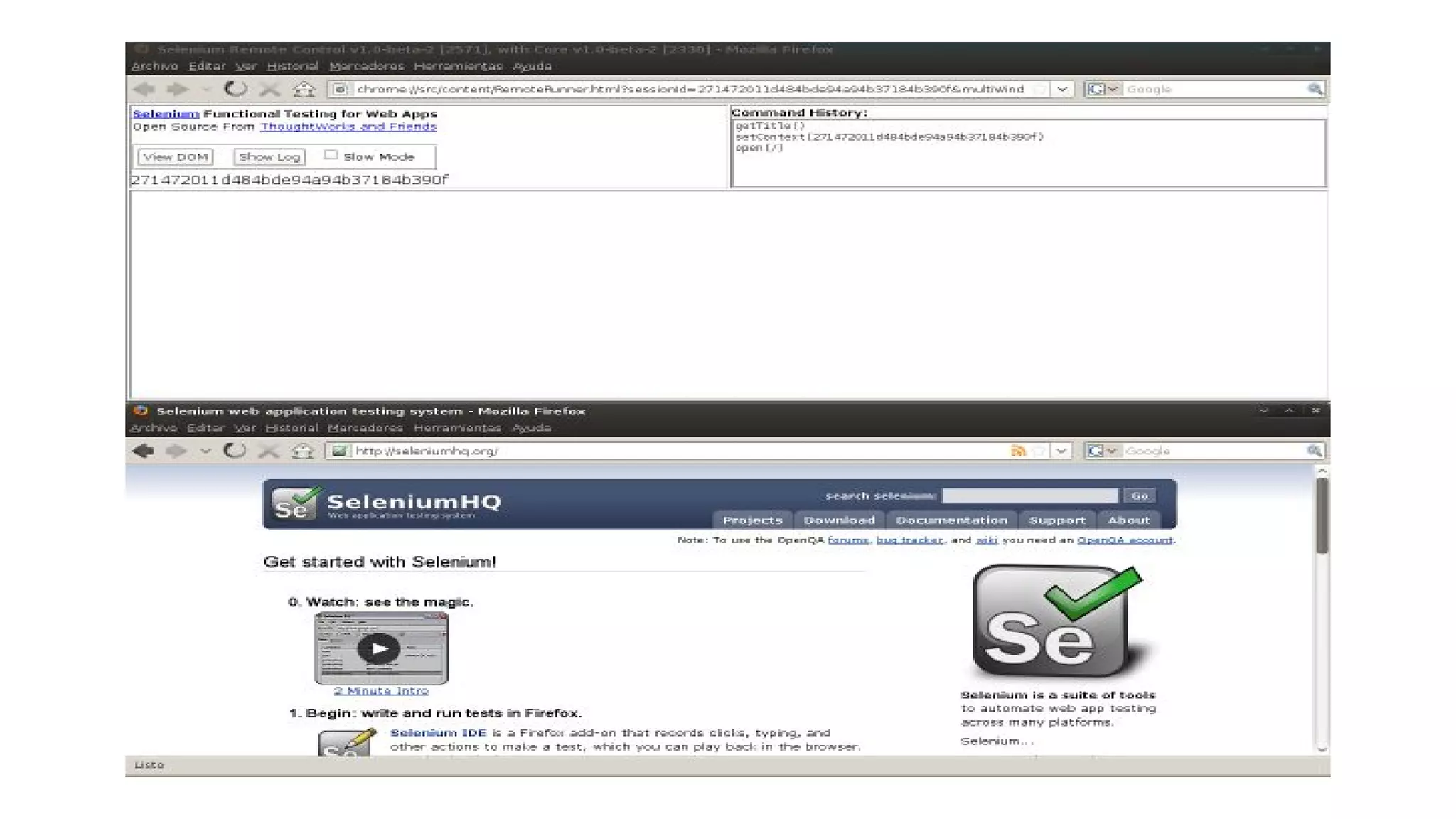The image size is (1456, 819).
Task: Open Ayuda menu in the seleniumhq window
Action: tap(531, 428)
